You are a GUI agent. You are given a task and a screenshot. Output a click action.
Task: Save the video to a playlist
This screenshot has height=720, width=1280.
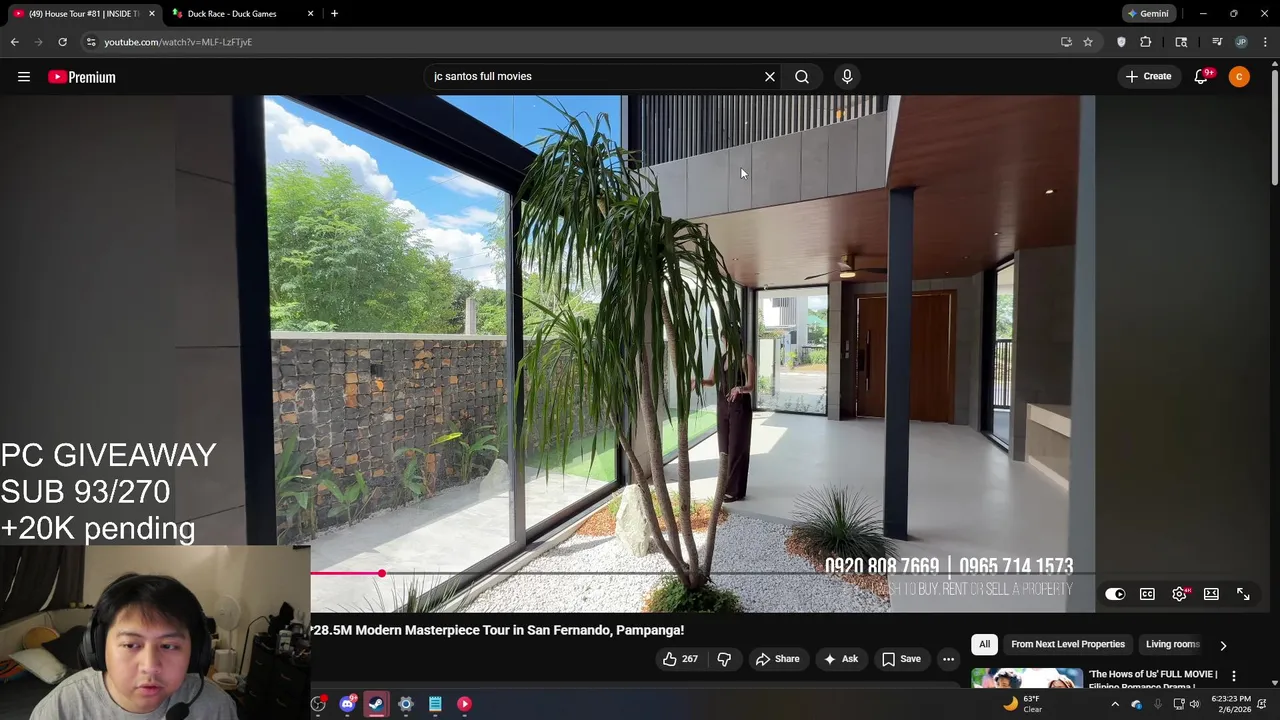point(901,659)
